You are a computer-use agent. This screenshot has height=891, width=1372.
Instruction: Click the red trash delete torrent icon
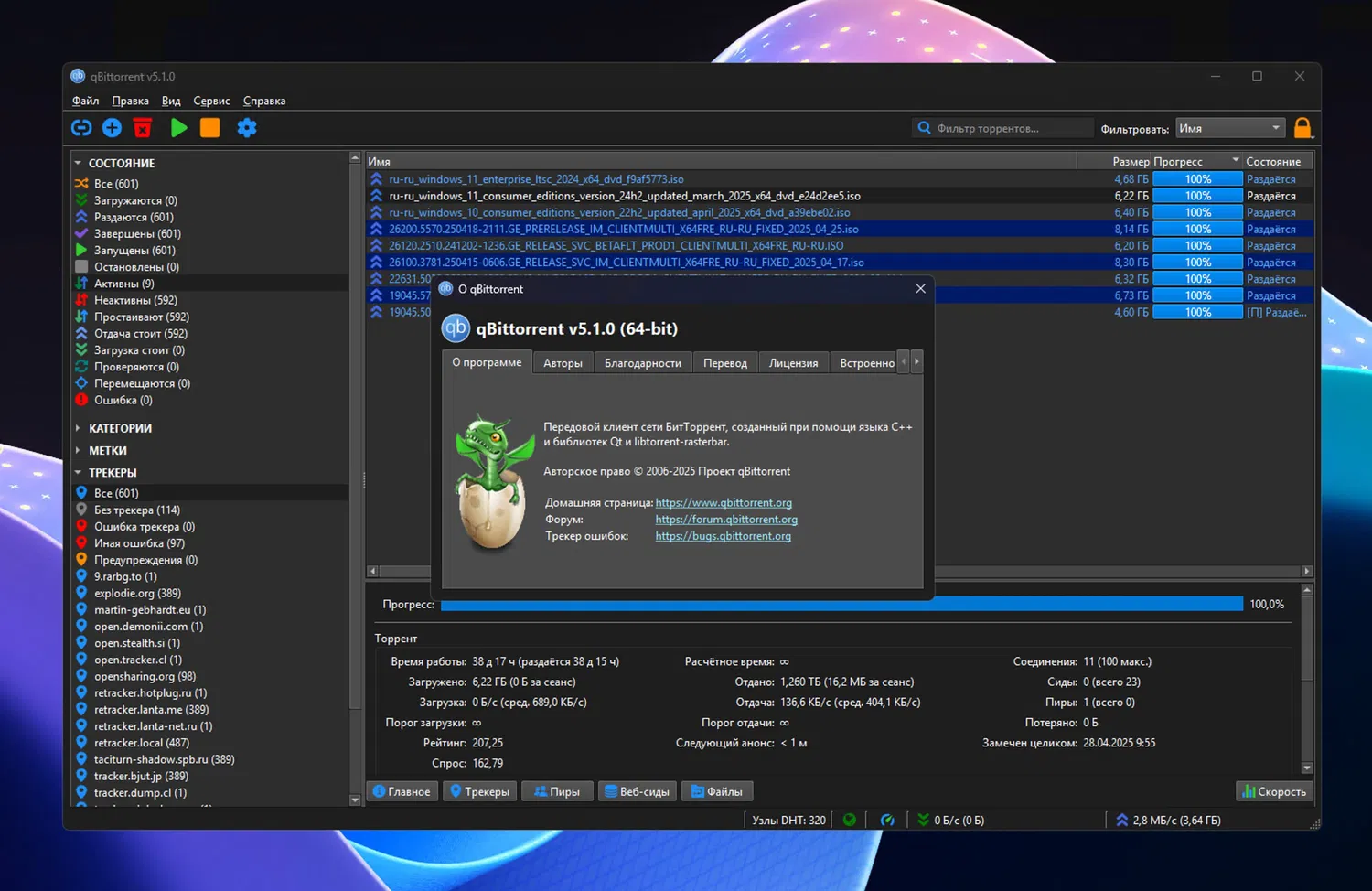(143, 128)
